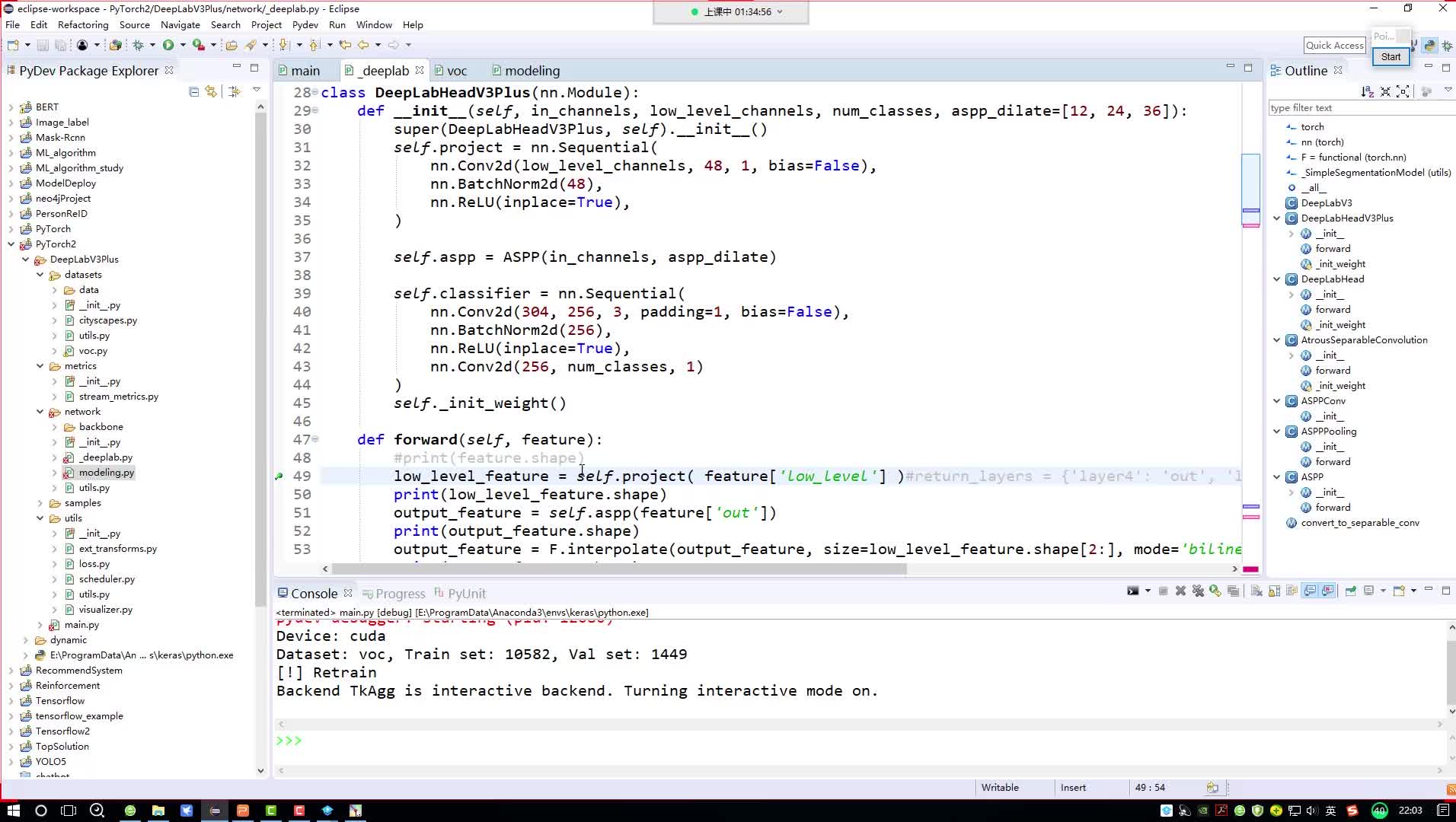Open Task View in taskbar

pos(69,811)
